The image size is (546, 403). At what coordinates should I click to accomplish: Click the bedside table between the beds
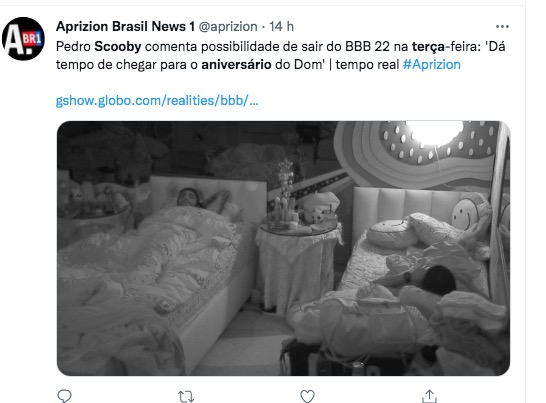pyautogui.click(x=299, y=265)
